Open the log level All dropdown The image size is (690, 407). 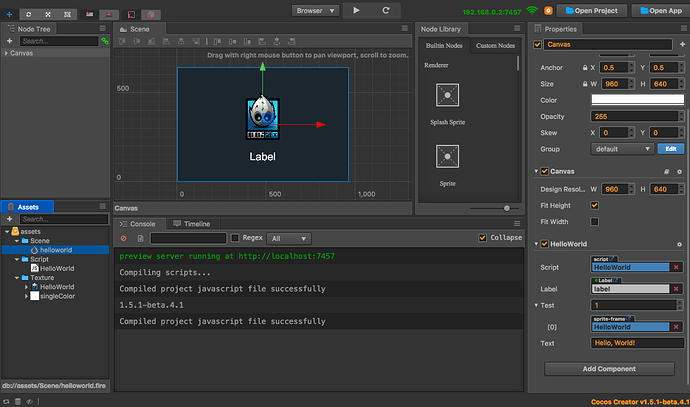pos(288,238)
